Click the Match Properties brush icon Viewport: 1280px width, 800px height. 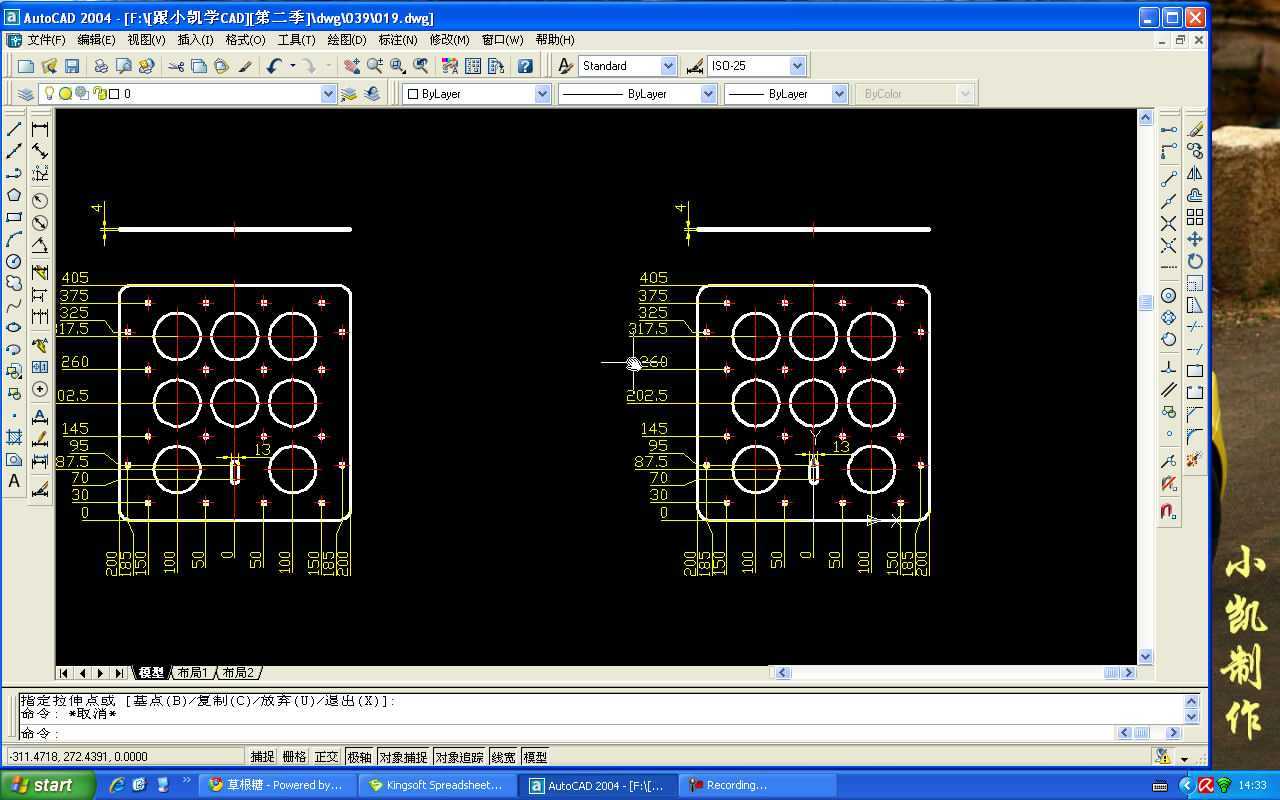coord(245,66)
